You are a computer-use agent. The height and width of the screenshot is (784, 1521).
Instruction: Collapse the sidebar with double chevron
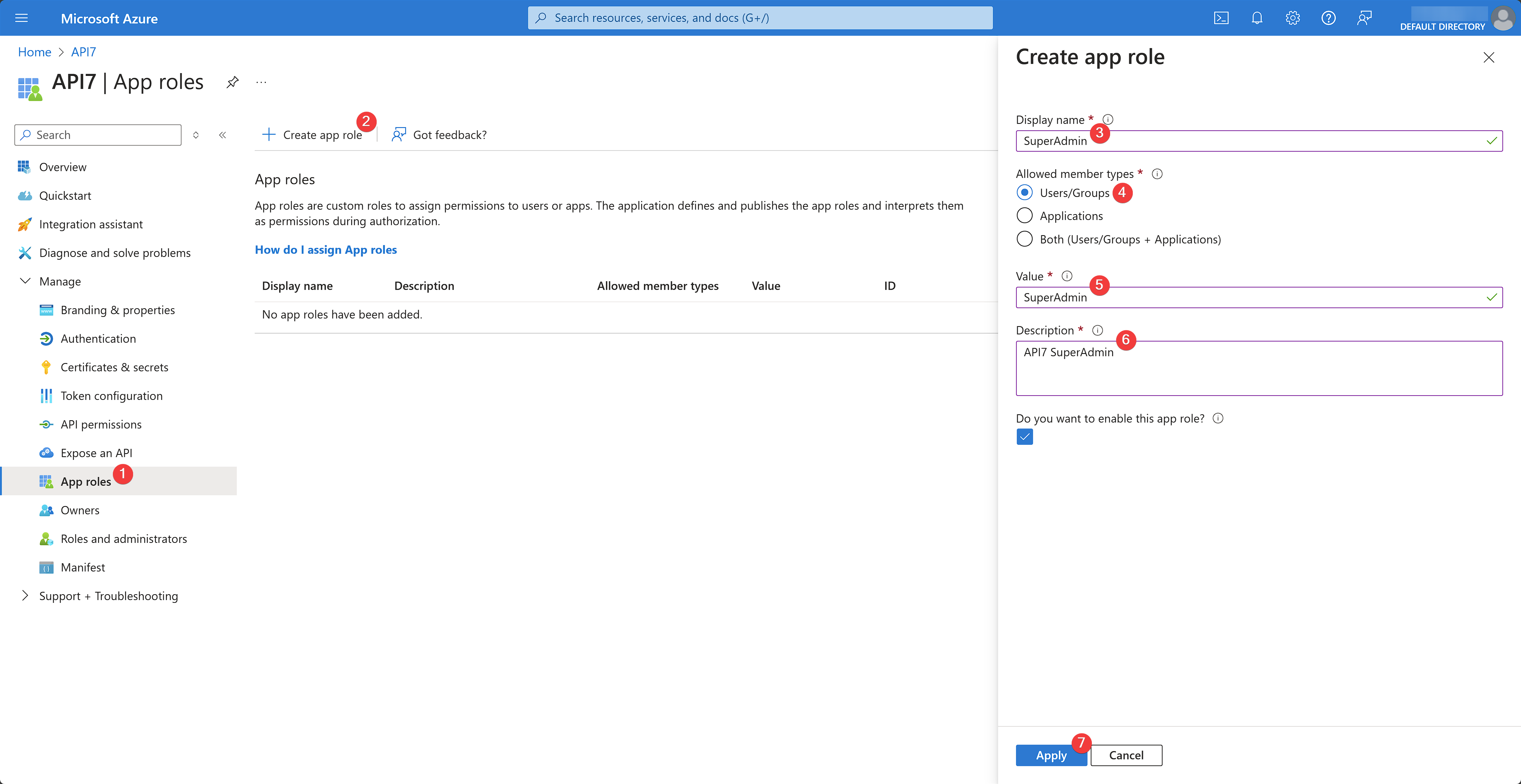coord(223,135)
